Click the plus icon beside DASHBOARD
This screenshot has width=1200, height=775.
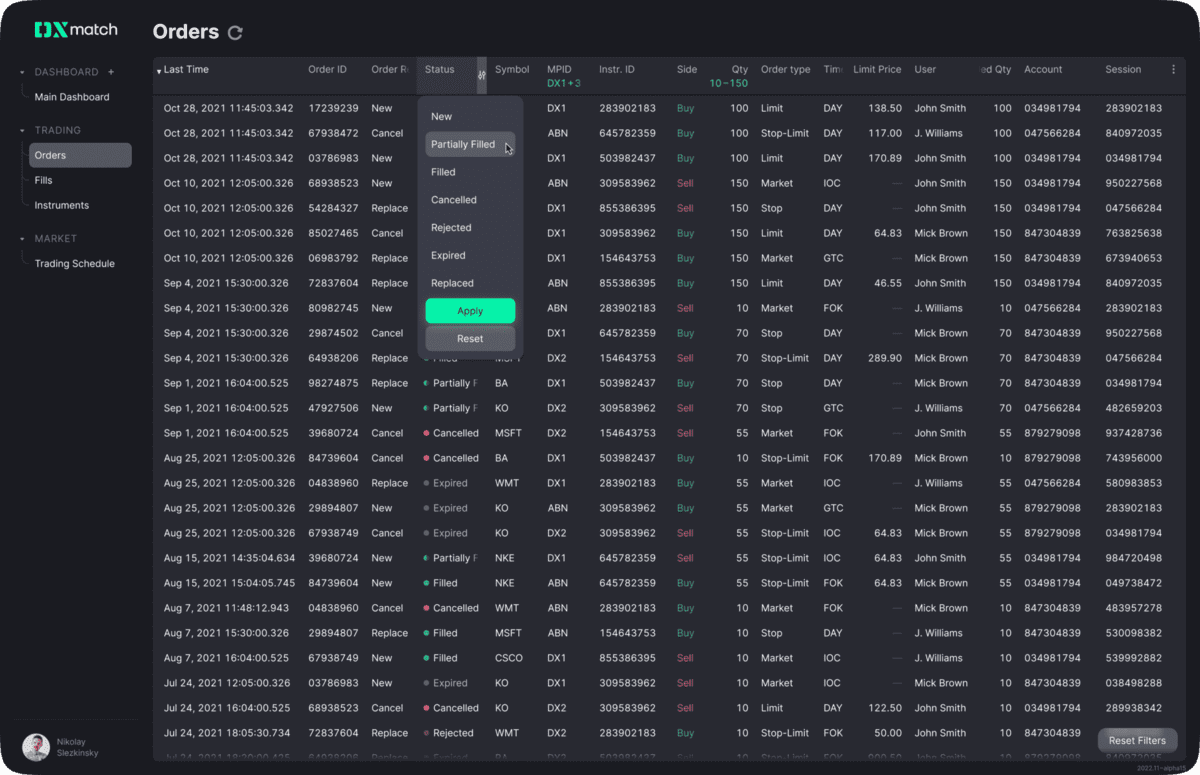(x=110, y=71)
